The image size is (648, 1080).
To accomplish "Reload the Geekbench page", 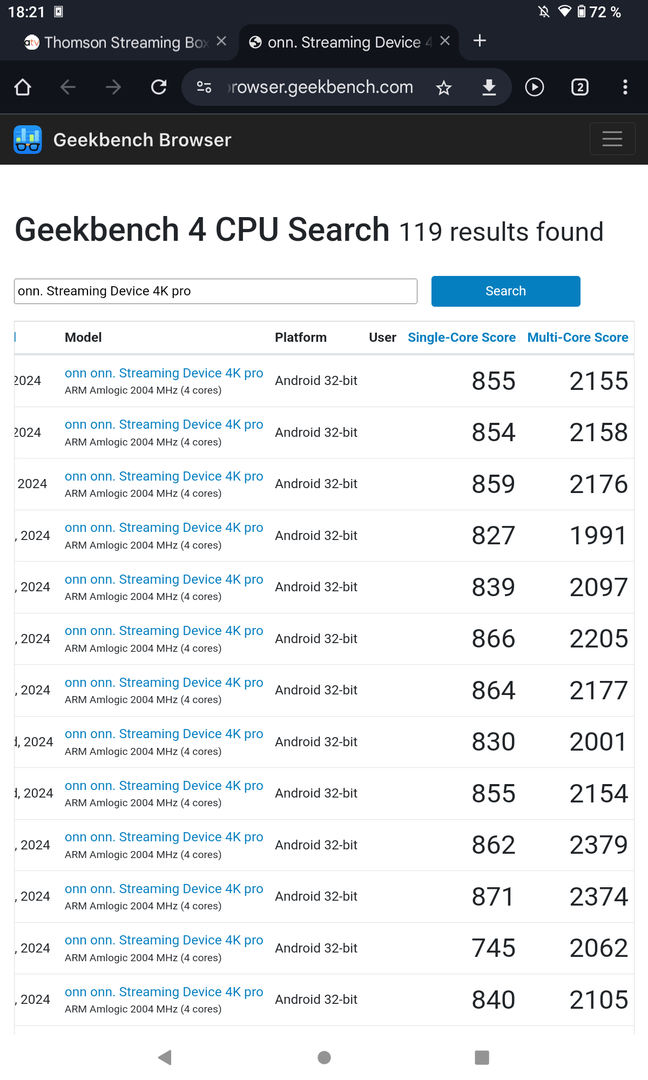I will [x=158, y=88].
